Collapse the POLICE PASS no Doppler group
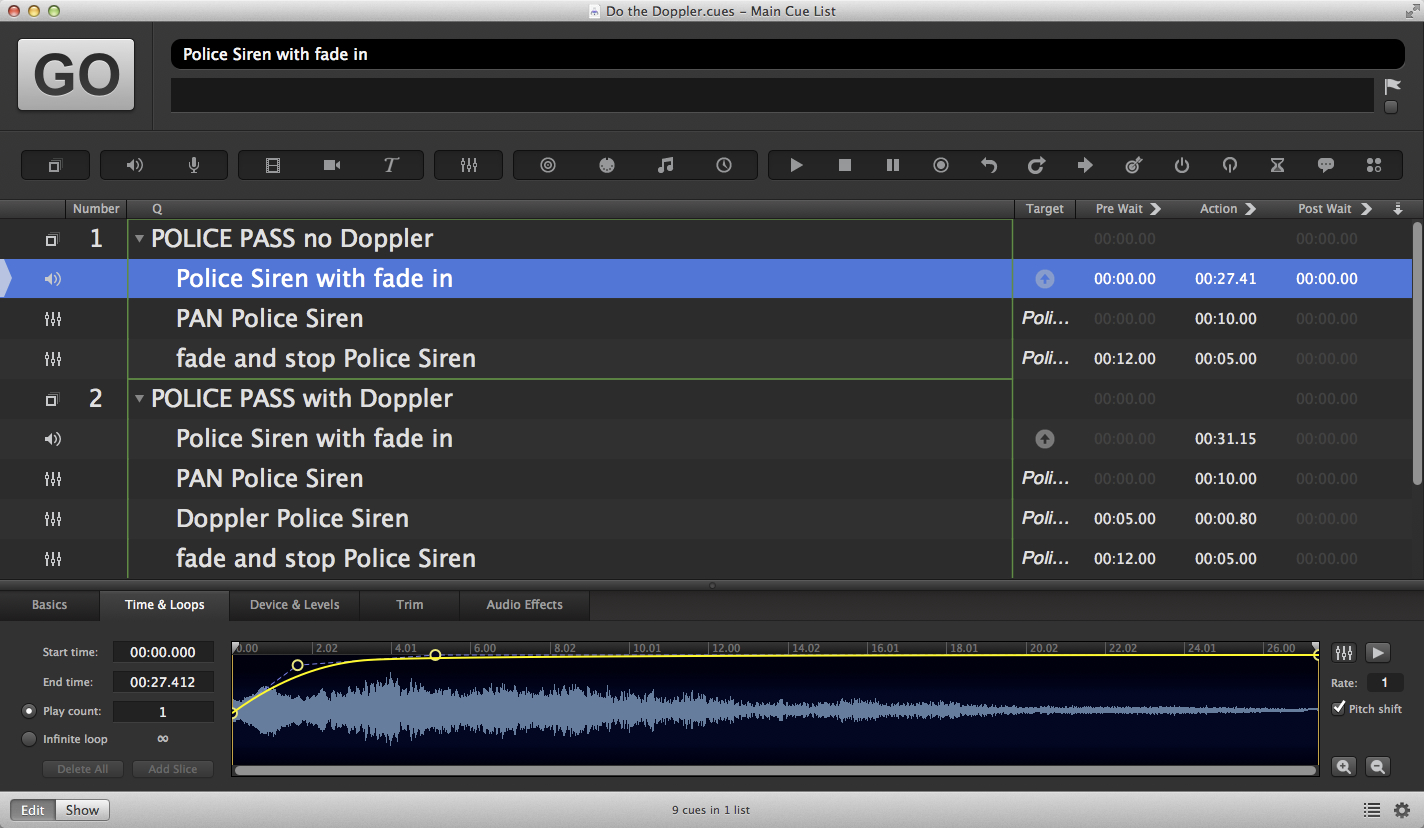 140,239
